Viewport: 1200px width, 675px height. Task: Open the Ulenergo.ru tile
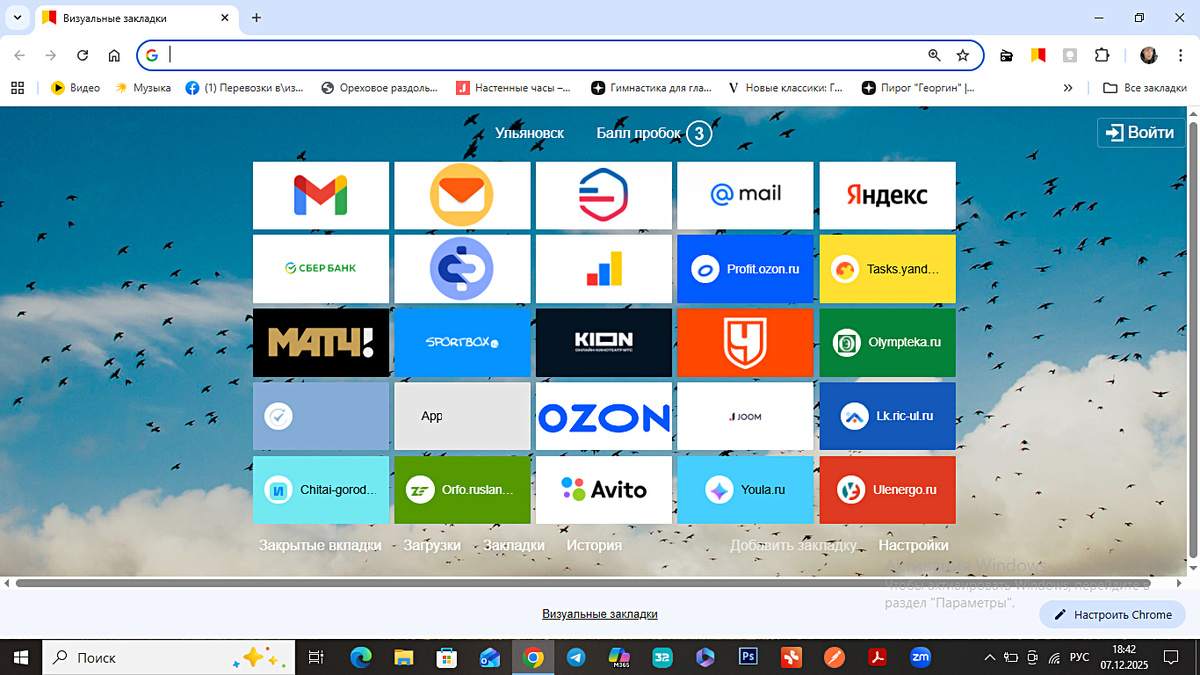pyautogui.click(x=887, y=490)
